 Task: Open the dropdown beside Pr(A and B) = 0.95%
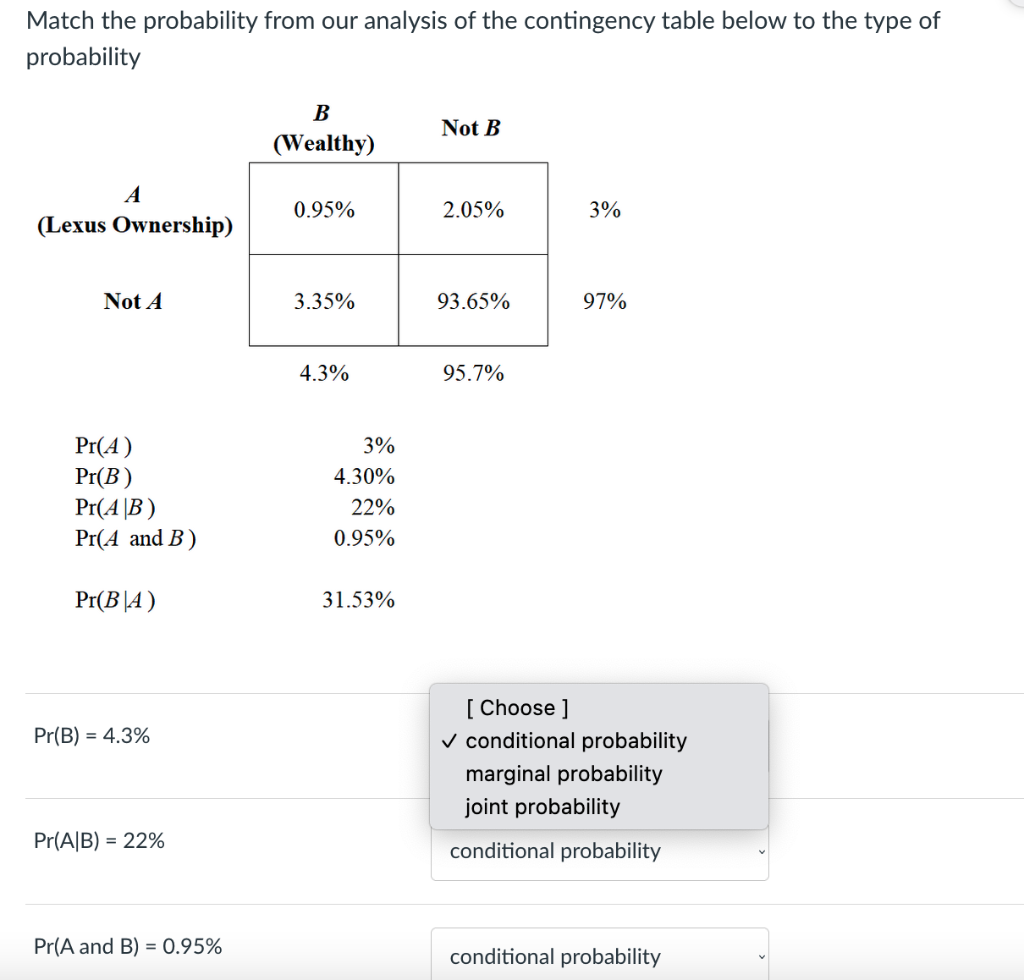(x=598, y=956)
